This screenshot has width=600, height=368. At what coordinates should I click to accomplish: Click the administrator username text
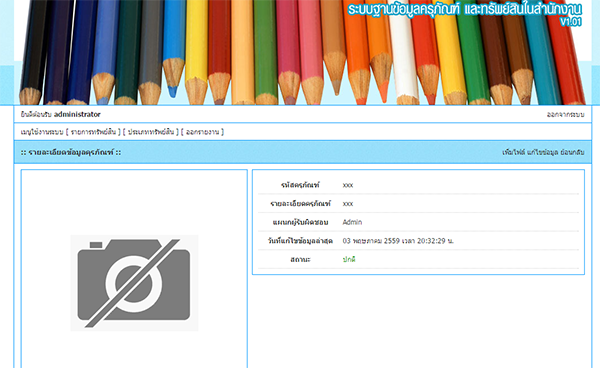(x=77, y=114)
